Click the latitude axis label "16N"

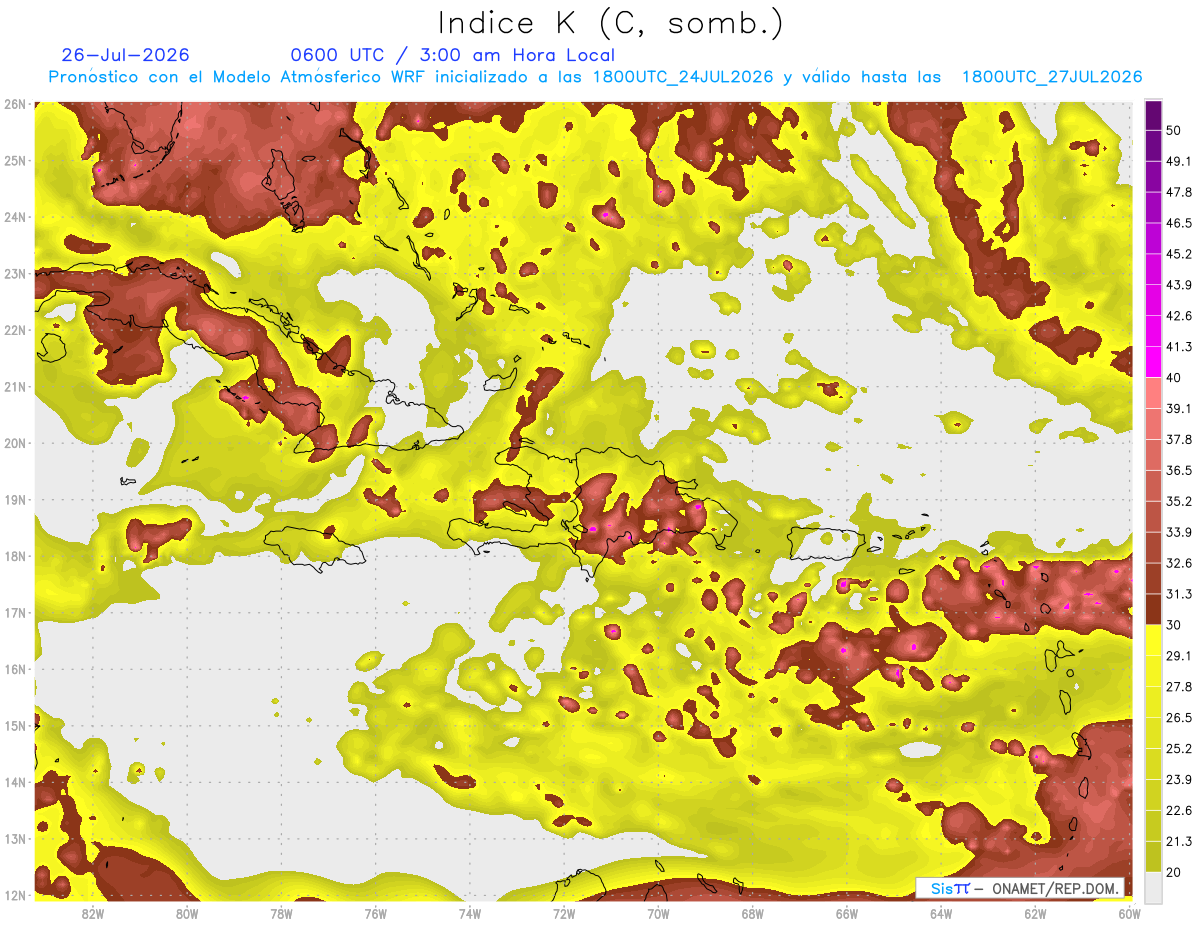(15, 669)
